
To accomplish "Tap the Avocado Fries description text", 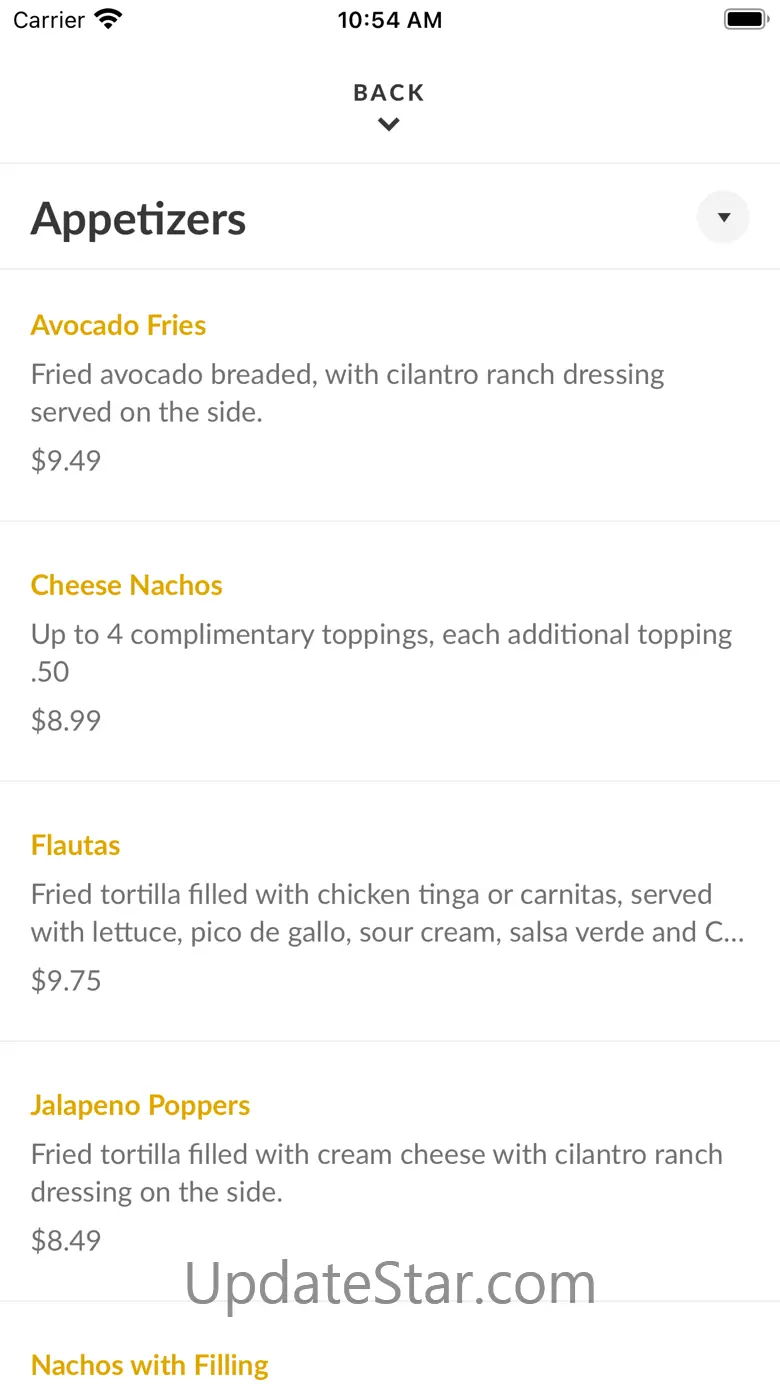I will [348, 393].
